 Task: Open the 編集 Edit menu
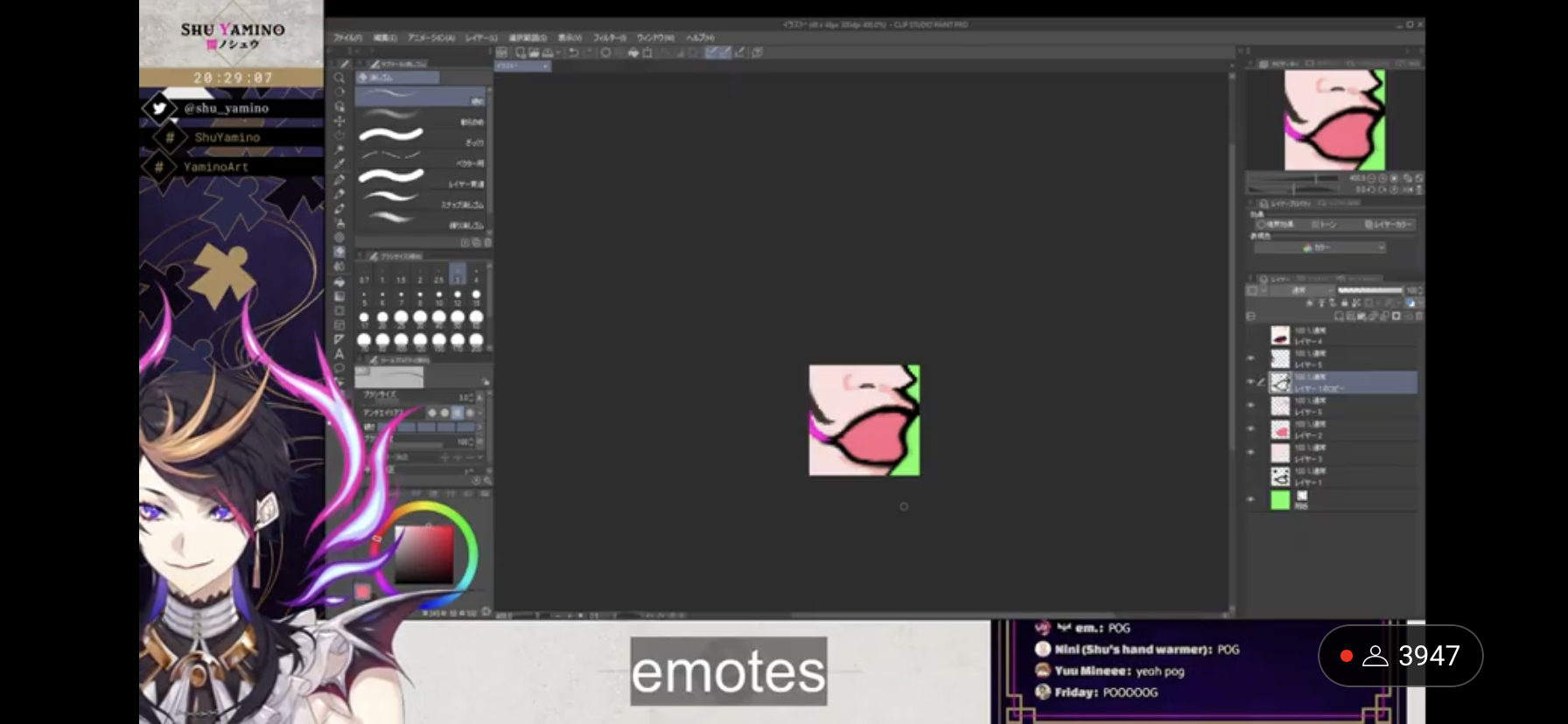point(385,38)
